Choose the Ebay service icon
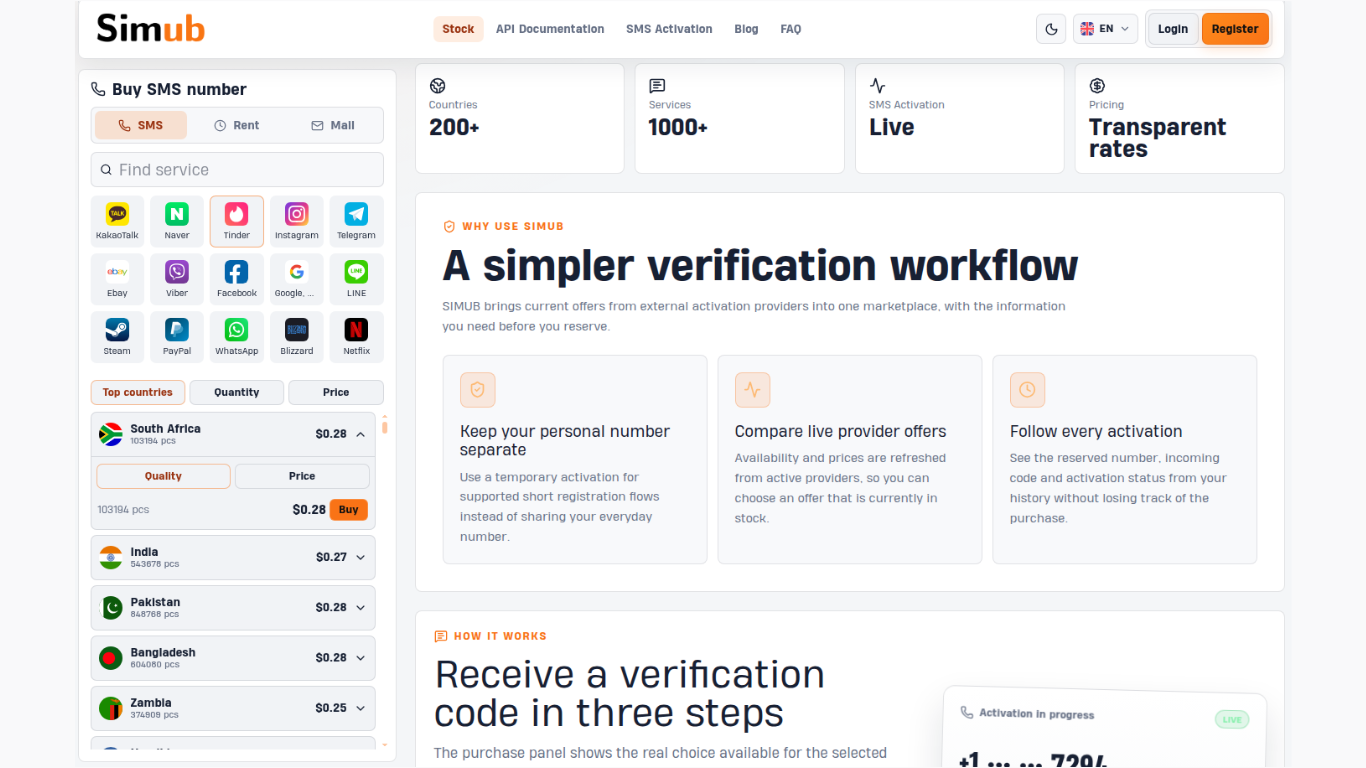 [117, 279]
